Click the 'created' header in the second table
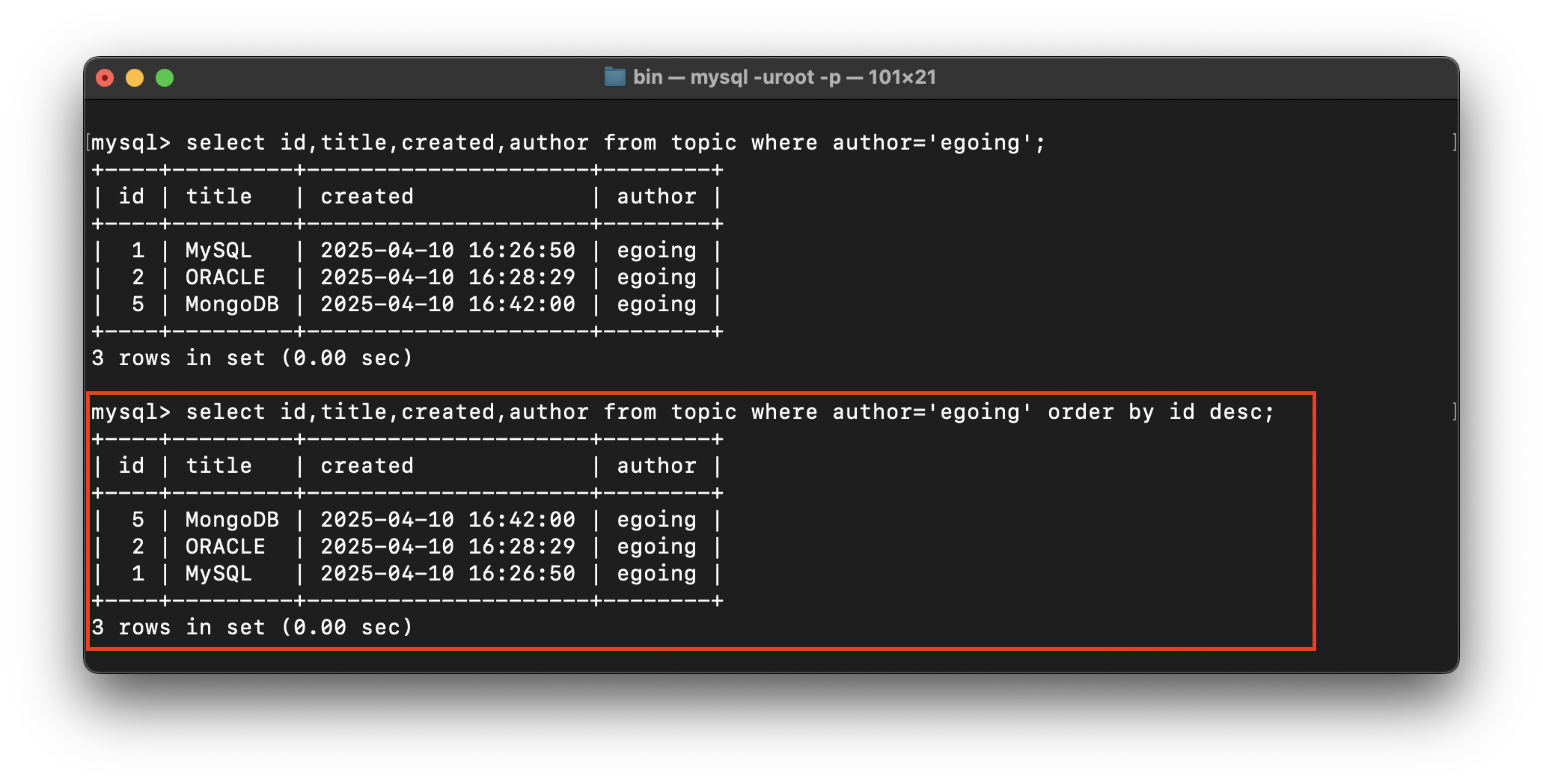1543x784 pixels. [x=367, y=466]
